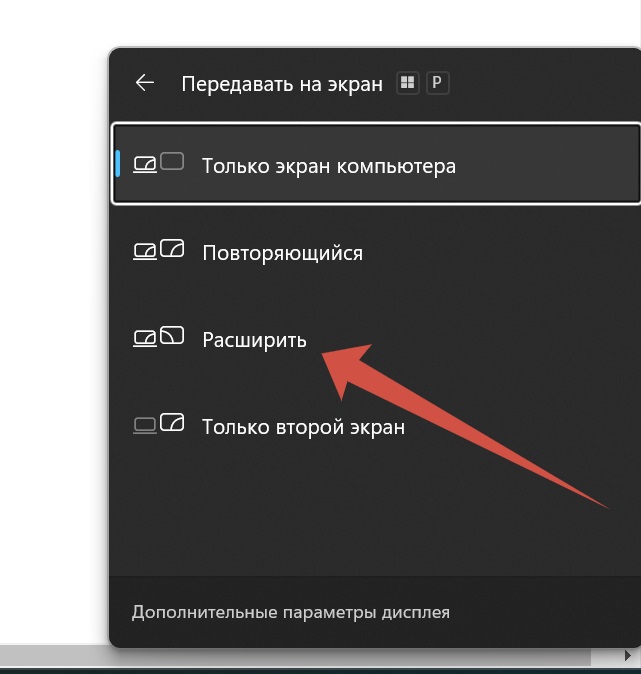Click the blue selection indicator bar
Image resolution: width=641 pixels, height=674 pixels.
tap(118, 163)
